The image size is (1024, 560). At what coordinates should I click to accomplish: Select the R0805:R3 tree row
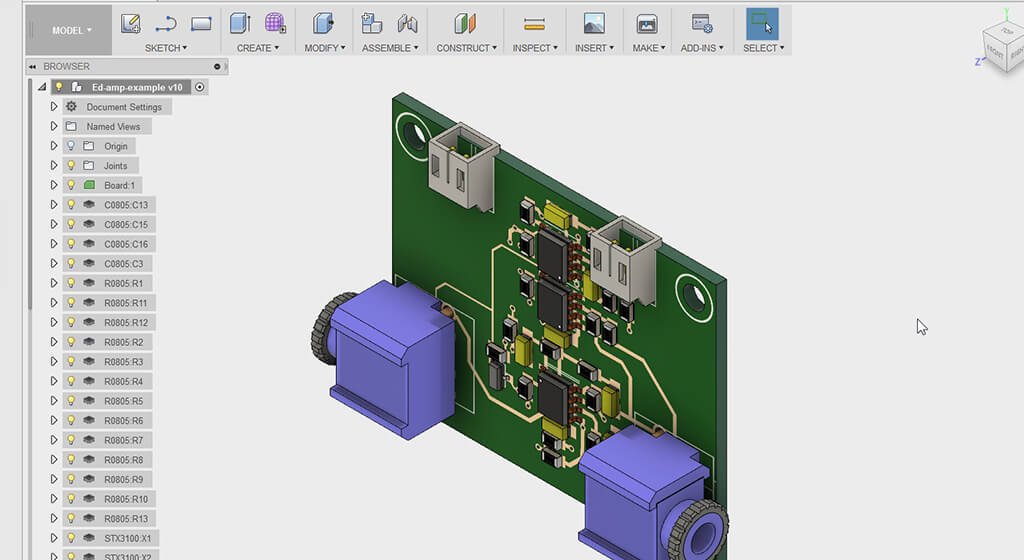pos(108,361)
